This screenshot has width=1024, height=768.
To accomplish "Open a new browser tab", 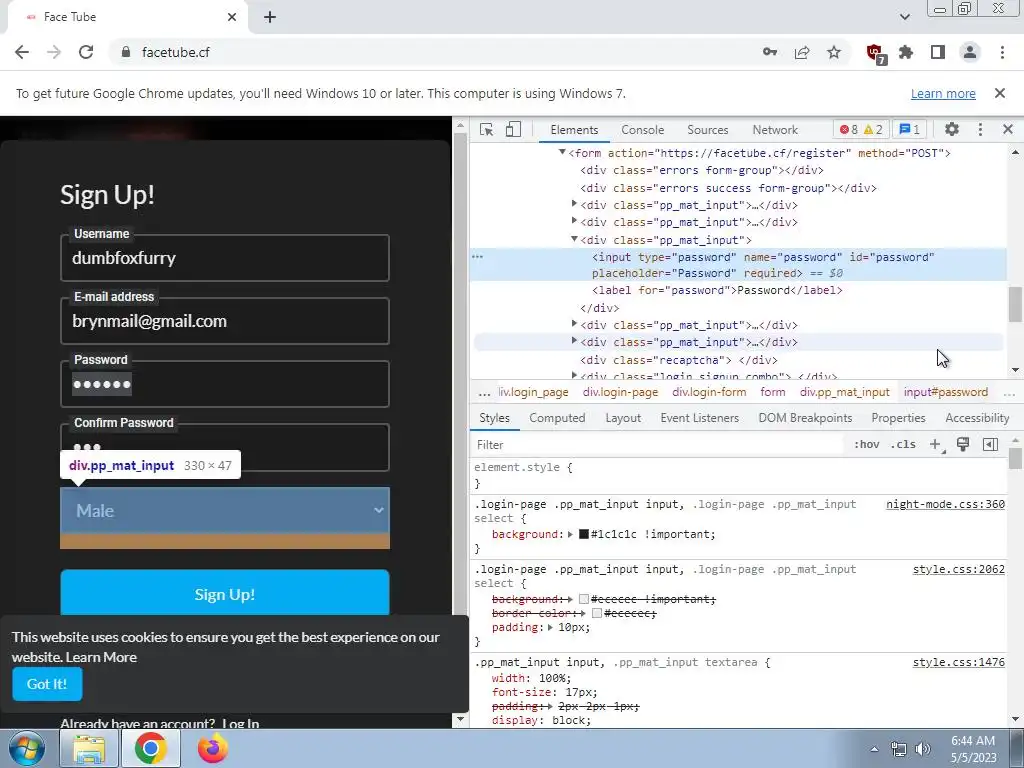I will point(270,17).
